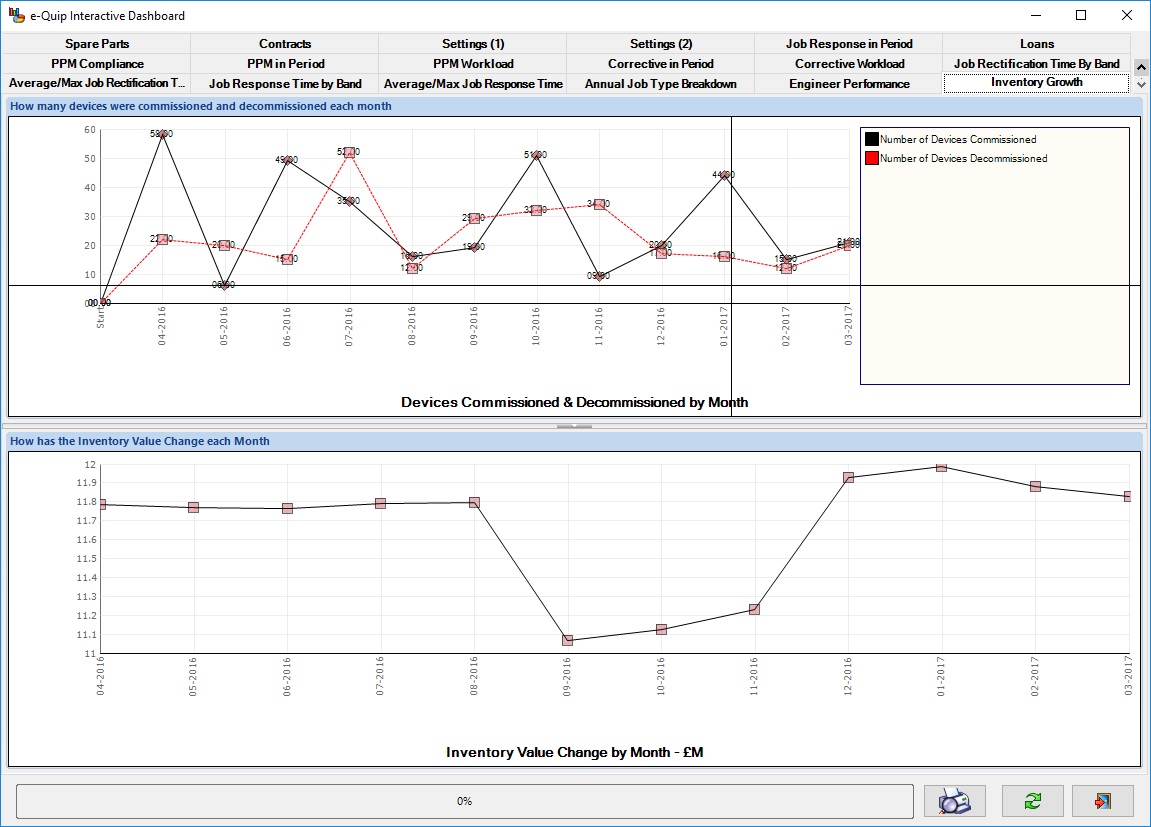Select Job Response Time by Band tab
The width and height of the screenshot is (1151, 827).
pyautogui.click(x=285, y=84)
